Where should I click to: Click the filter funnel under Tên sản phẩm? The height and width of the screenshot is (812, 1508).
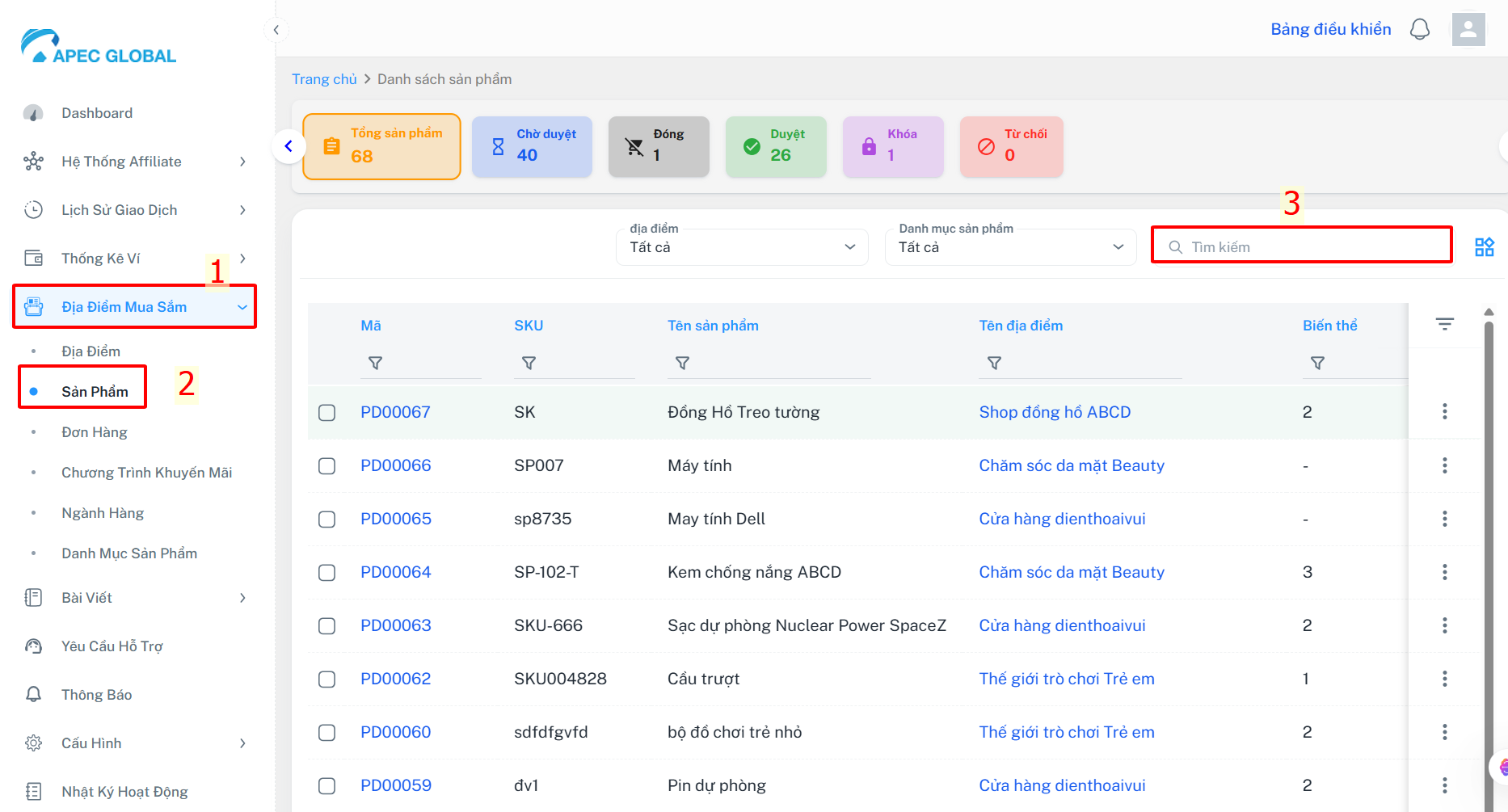(x=683, y=364)
